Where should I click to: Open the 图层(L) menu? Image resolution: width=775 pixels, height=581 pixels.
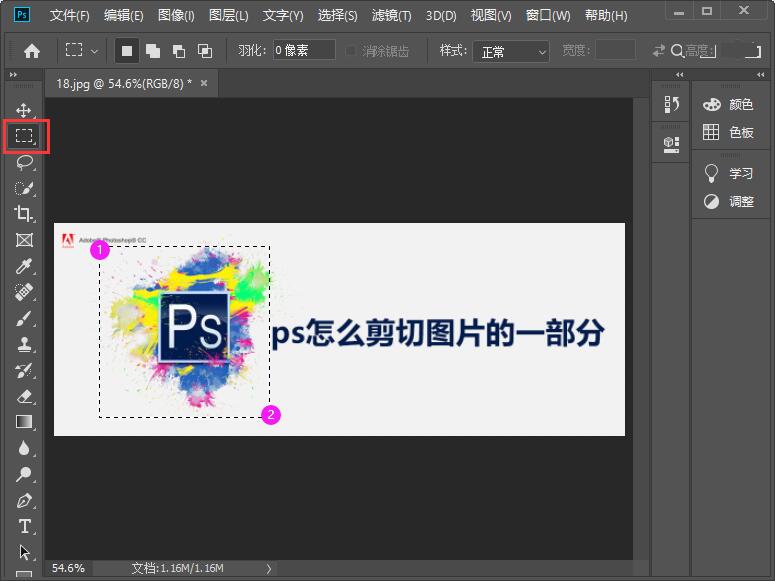point(228,15)
